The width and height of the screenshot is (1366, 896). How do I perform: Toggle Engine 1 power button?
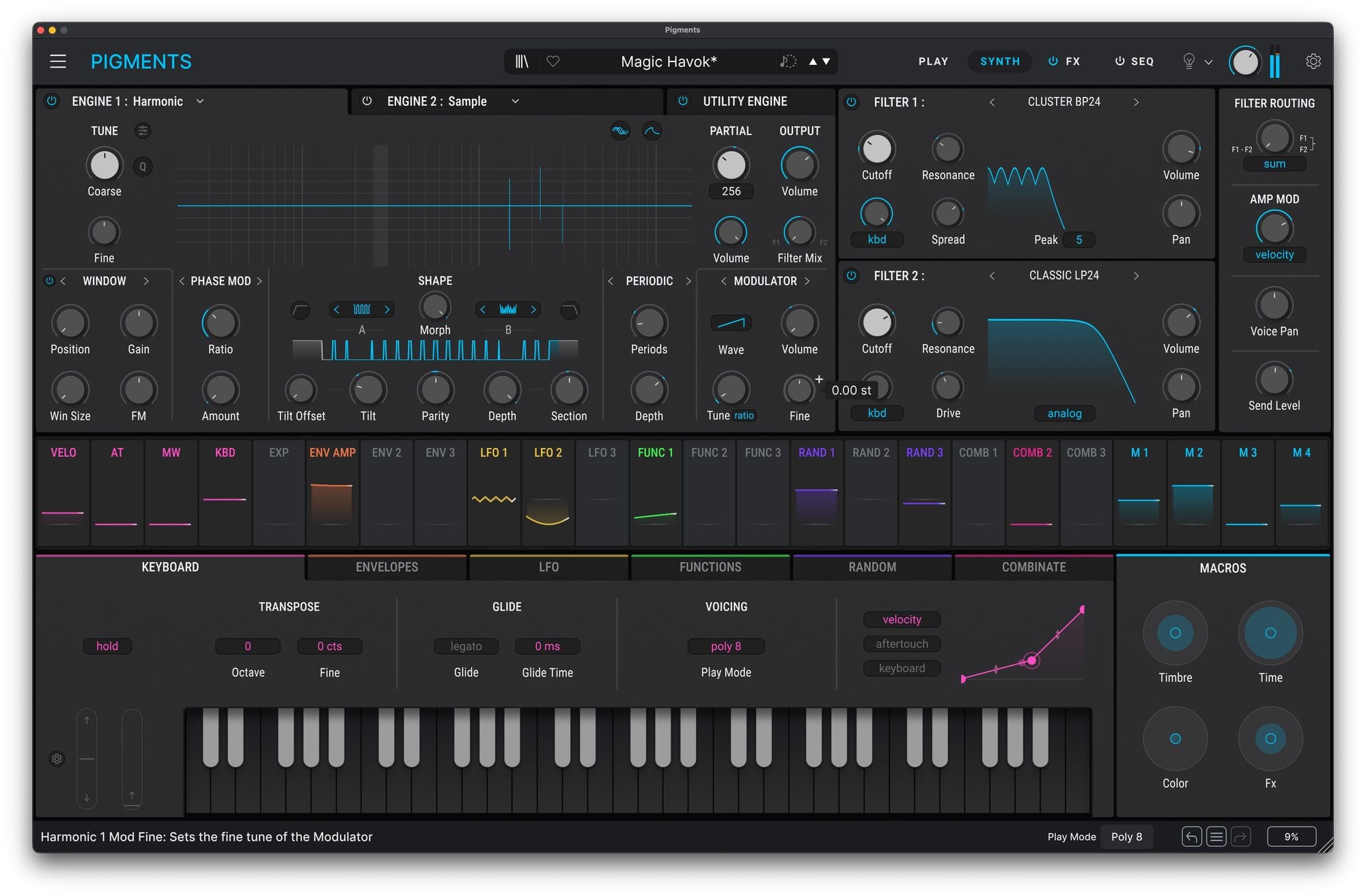51,101
